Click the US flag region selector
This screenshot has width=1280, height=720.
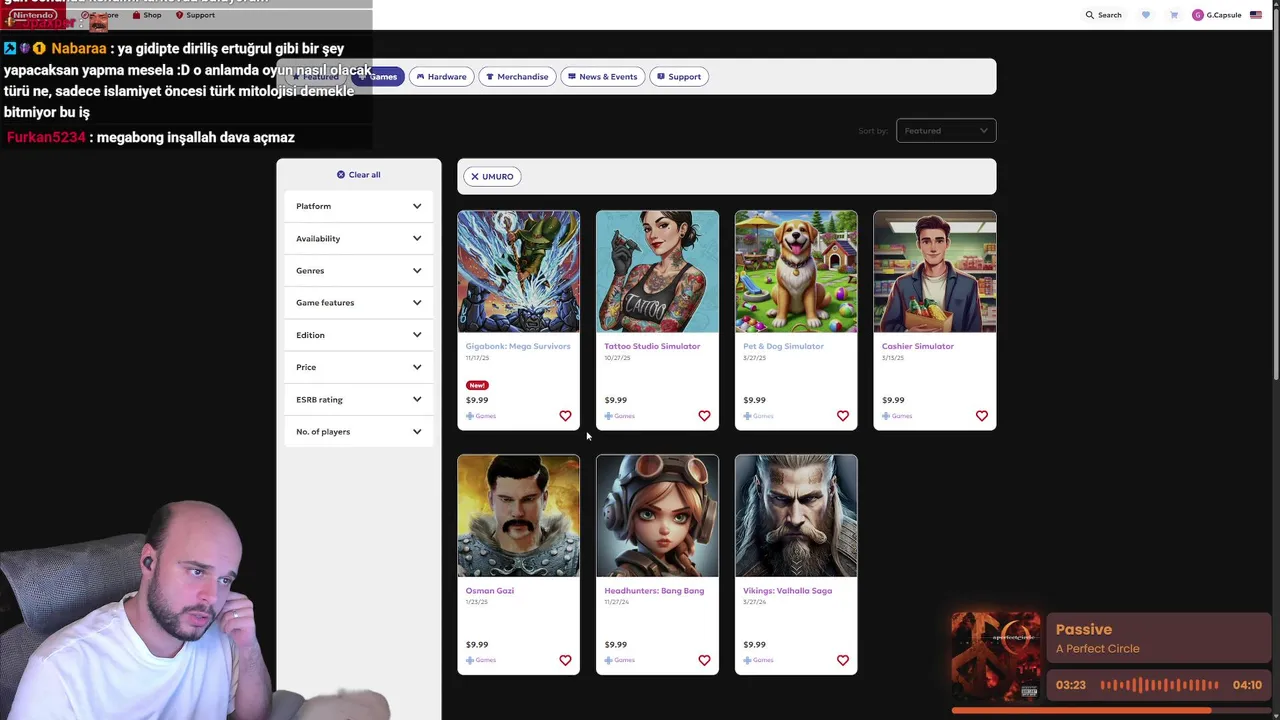pos(1256,15)
